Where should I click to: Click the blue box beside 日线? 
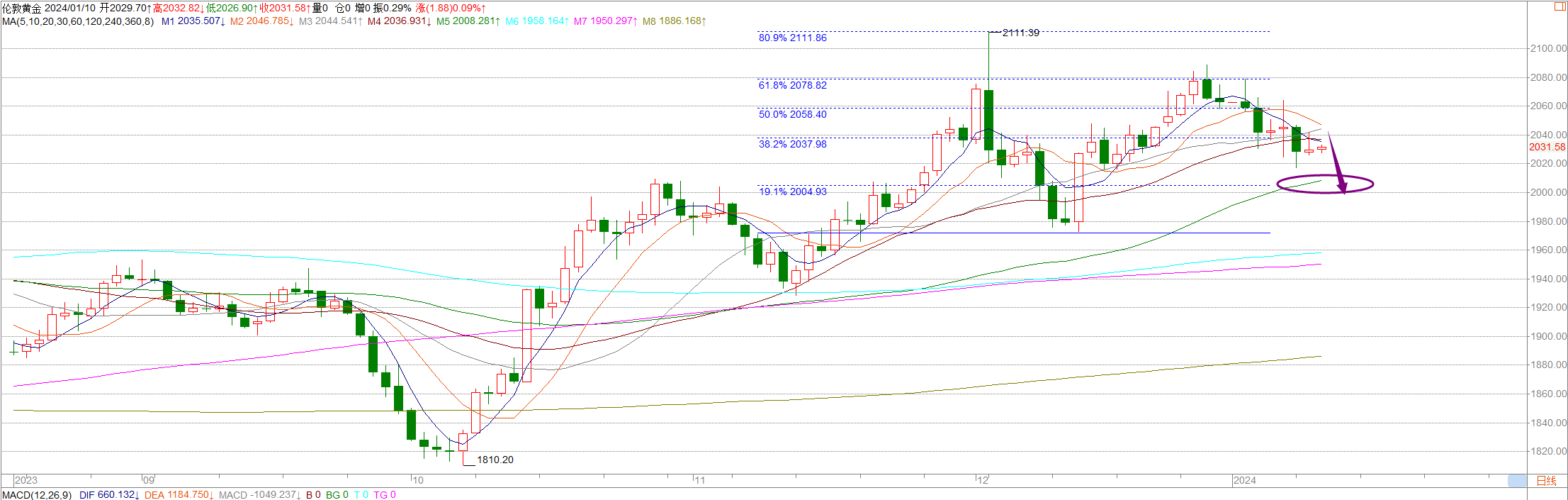(1517, 481)
